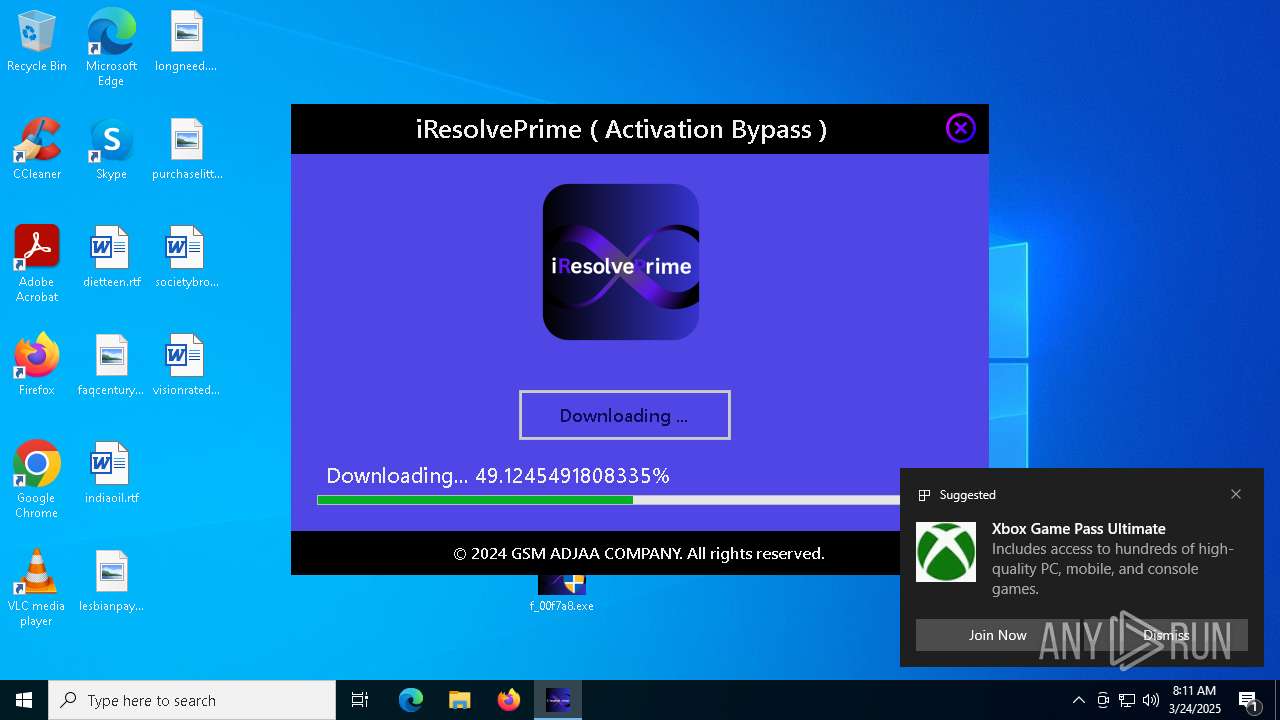Select the faqcentury image file icon
Viewport: 1280px width, 720px height.
click(x=111, y=366)
